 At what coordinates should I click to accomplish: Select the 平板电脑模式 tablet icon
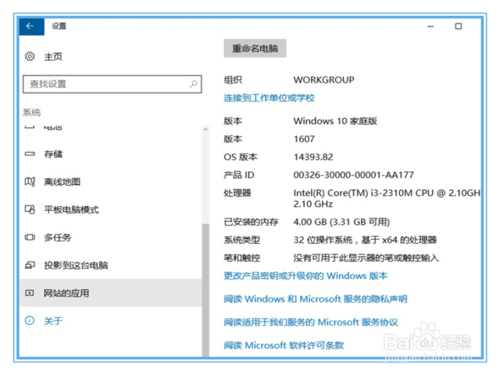click(30, 210)
